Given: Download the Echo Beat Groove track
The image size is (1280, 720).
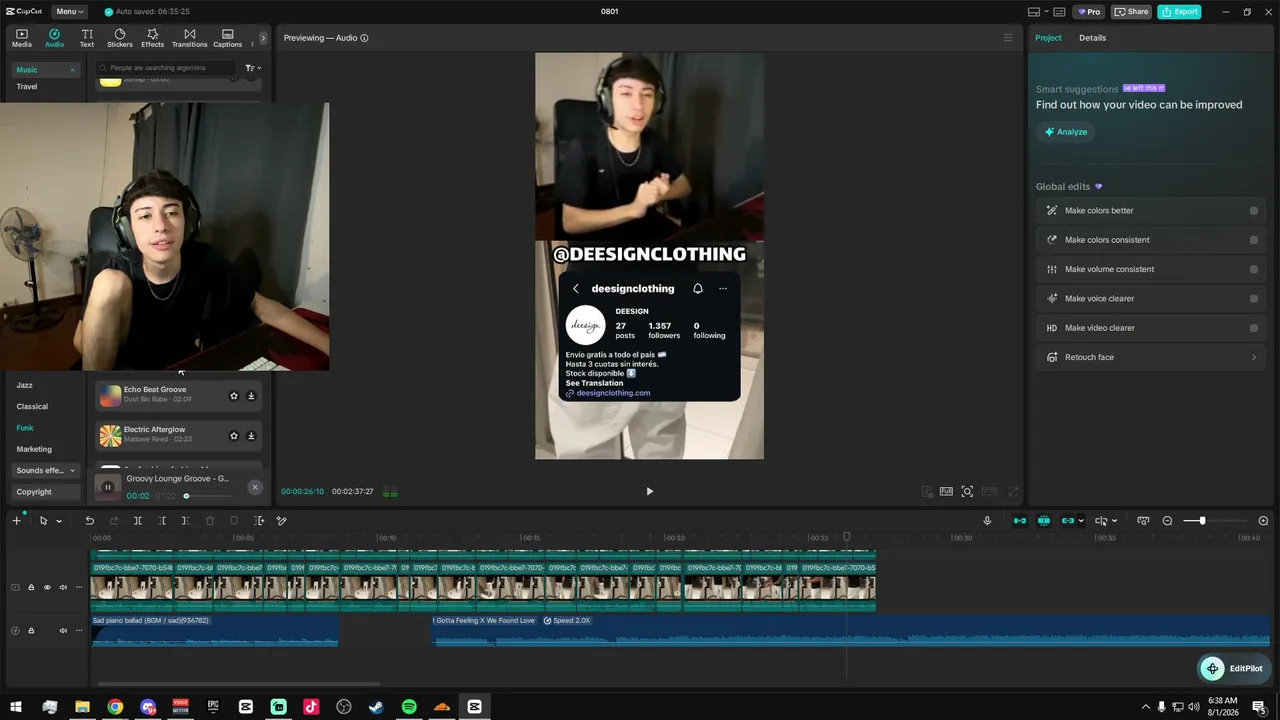Looking at the screenshot, I should 251,395.
